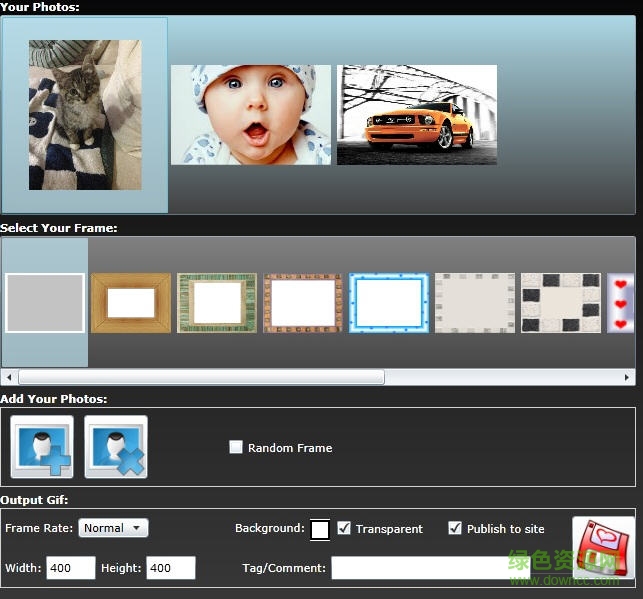Viewport: 643px width, 599px height.
Task: Pick the green patterned frame
Action: (217, 302)
